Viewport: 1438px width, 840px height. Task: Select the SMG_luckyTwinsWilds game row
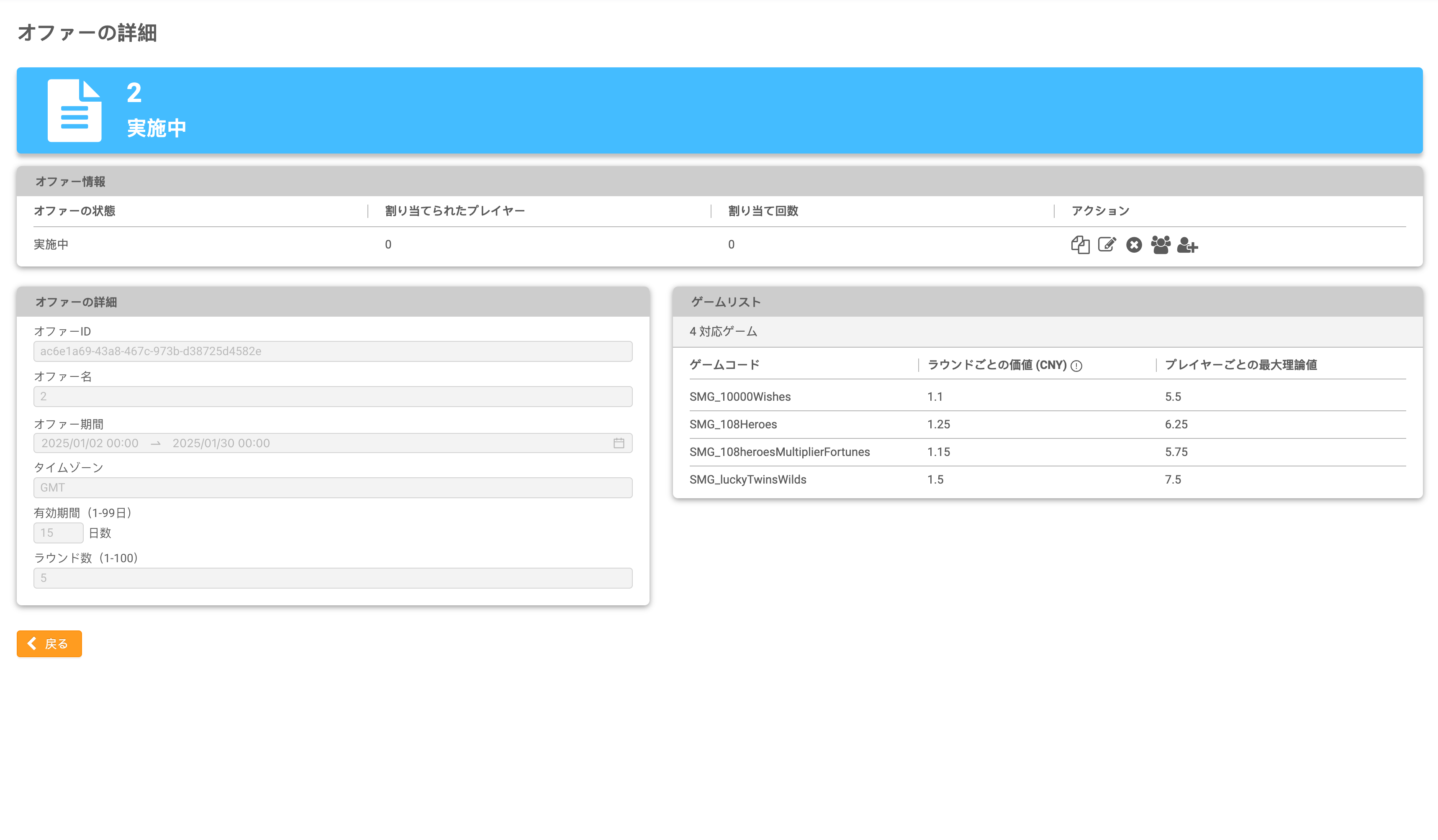(747, 479)
